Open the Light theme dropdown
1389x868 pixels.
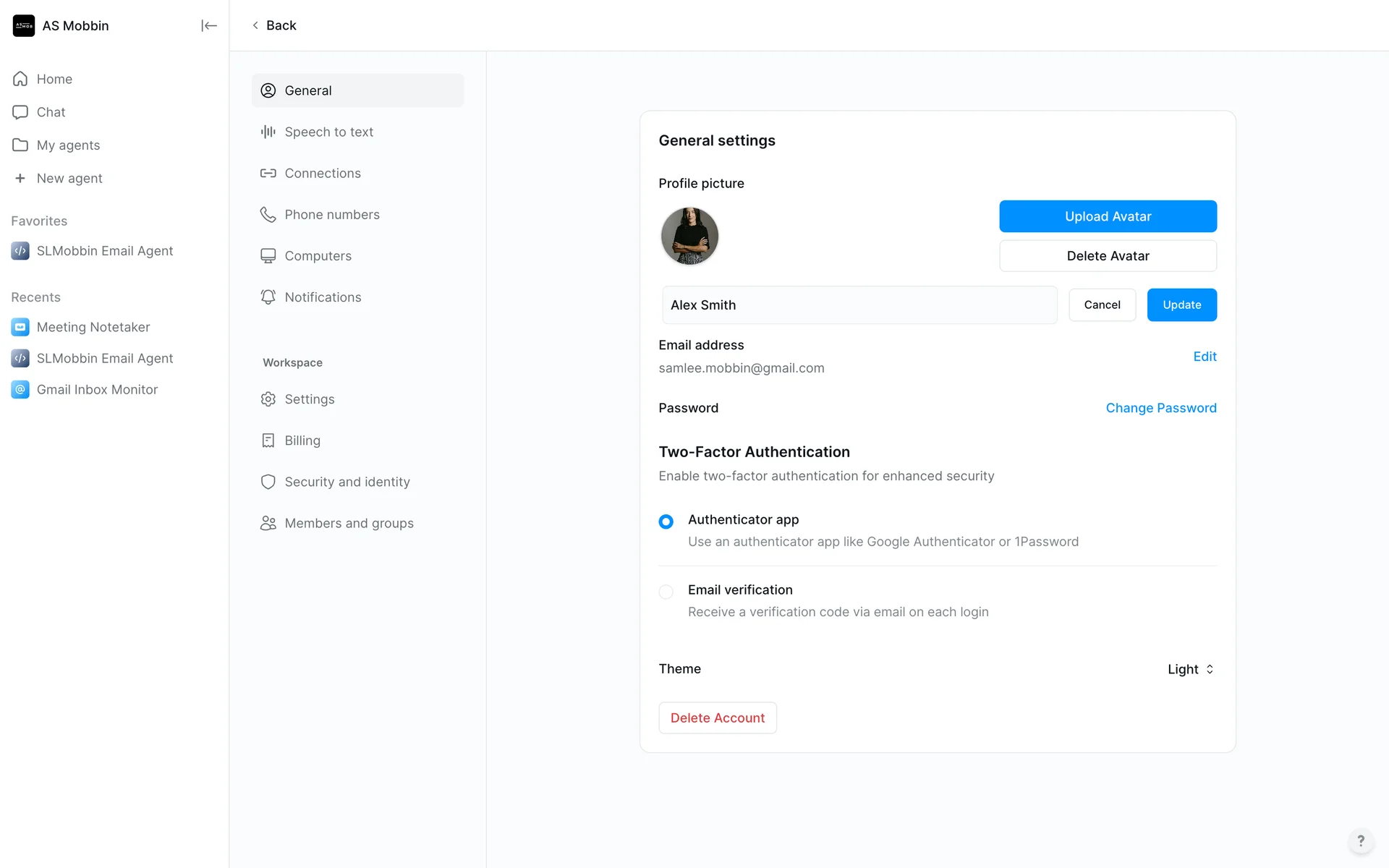[1190, 669]
